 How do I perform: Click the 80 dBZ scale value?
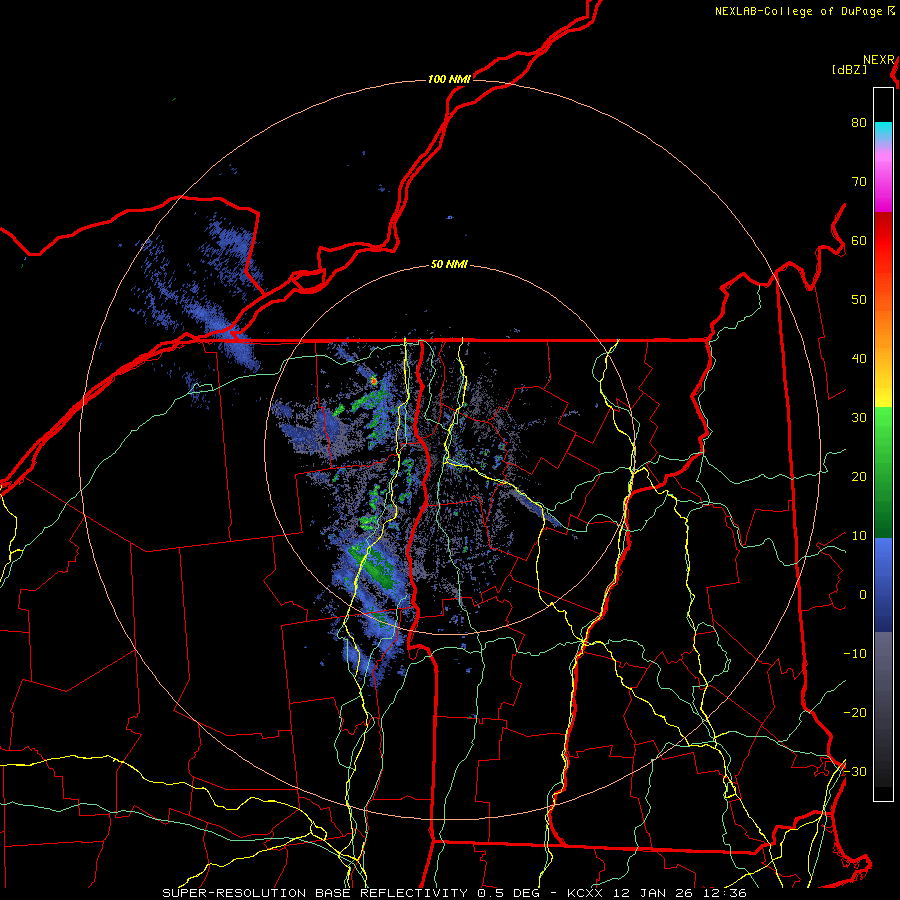pos(859,123)
